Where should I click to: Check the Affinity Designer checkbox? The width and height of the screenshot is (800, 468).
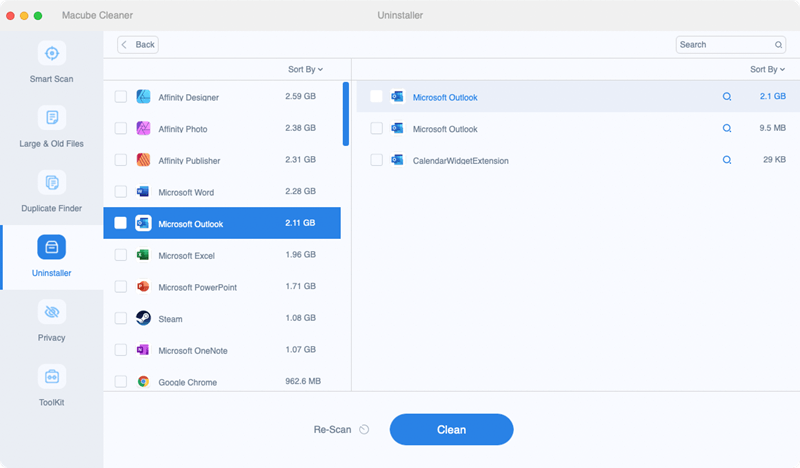coord(121,96)
